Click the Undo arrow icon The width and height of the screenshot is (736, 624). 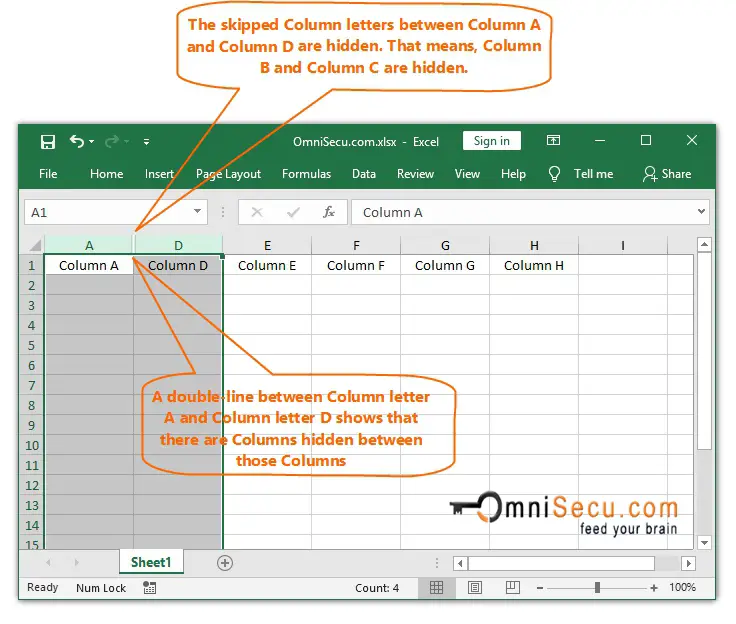point(77,141)
